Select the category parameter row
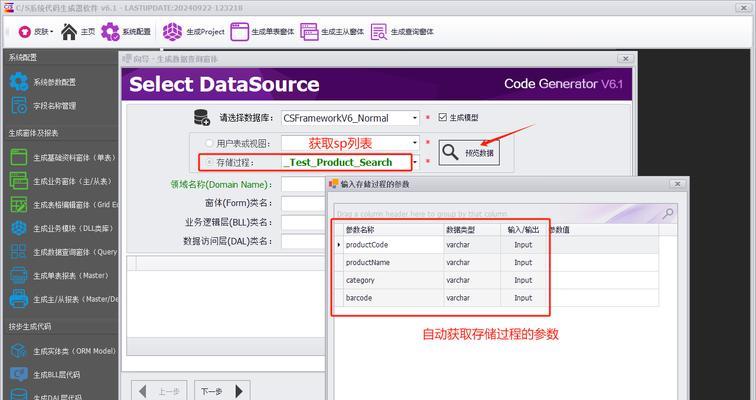The height and width of the screenshot is (400, 756). tap(497, 280)
